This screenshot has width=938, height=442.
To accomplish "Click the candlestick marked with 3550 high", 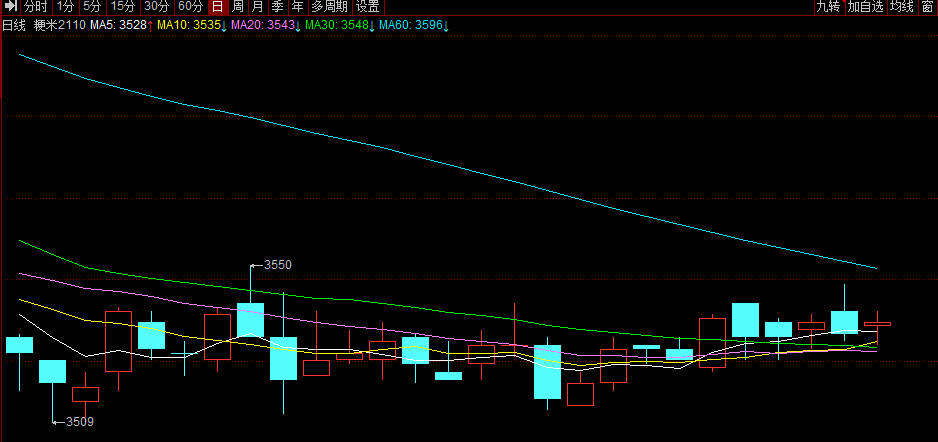I will click(x=251, y=320).
